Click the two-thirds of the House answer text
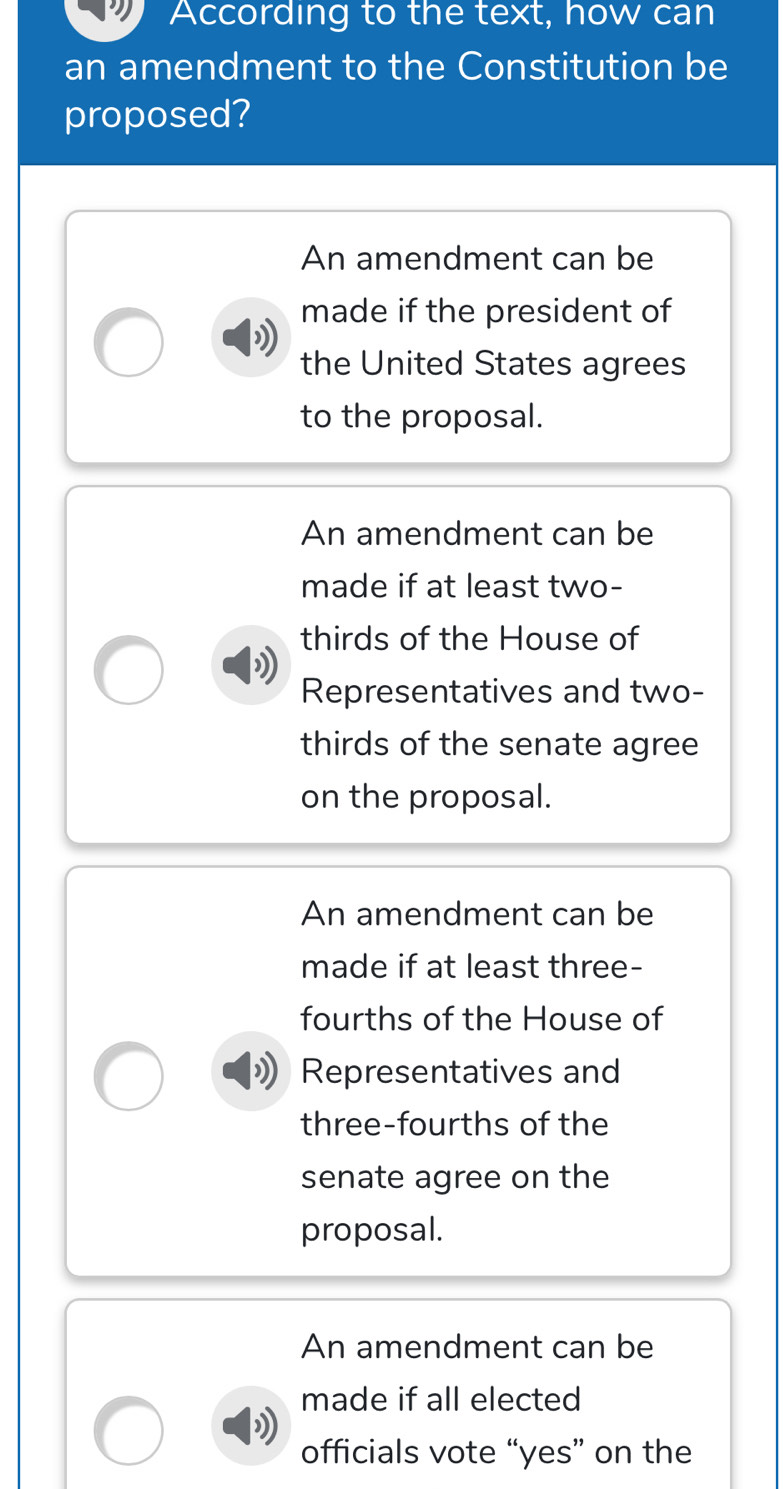The image size is (783, 1489). pos(500,665)
